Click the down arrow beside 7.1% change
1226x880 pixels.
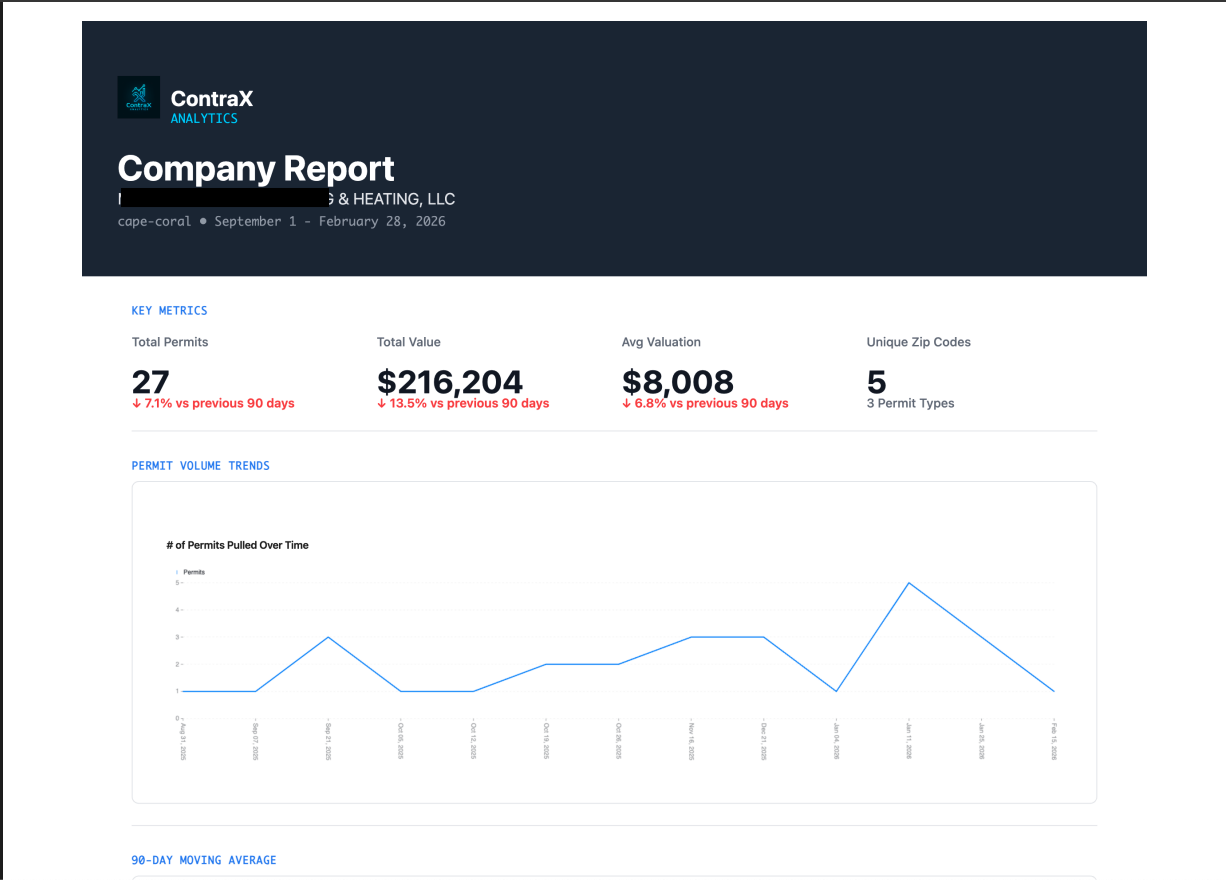click(x=136, y=404)
